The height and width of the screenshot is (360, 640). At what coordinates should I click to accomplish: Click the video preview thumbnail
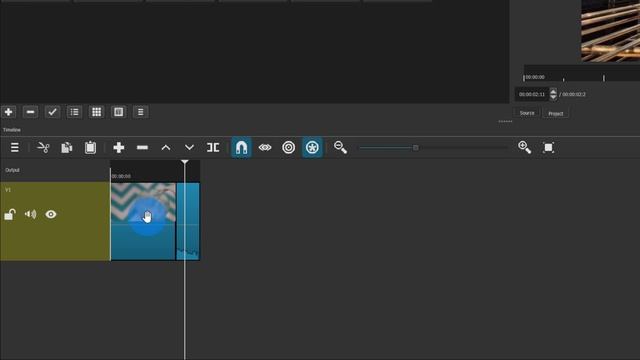coord(611,31)
